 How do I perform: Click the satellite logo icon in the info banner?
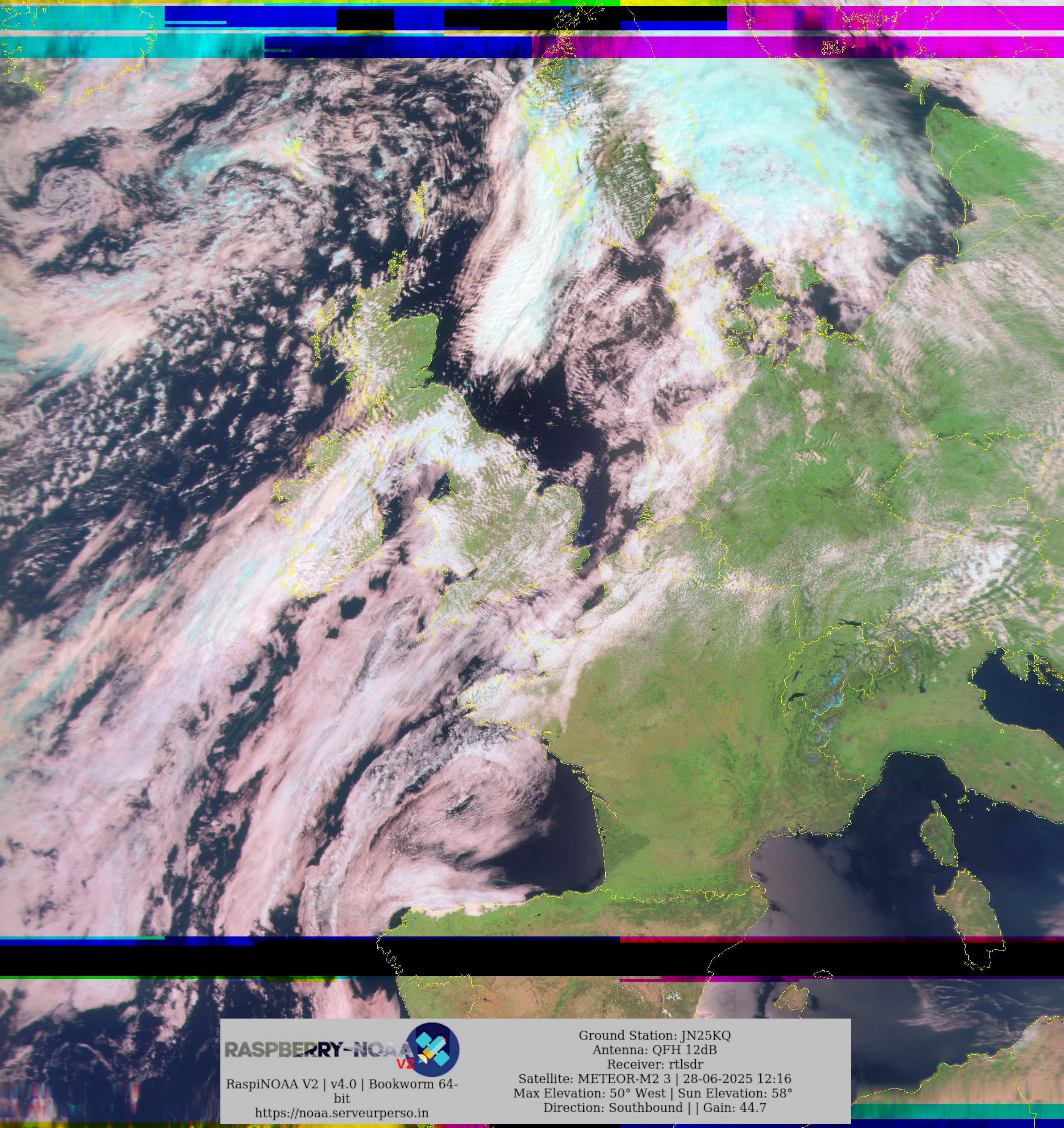point(432,1050)
